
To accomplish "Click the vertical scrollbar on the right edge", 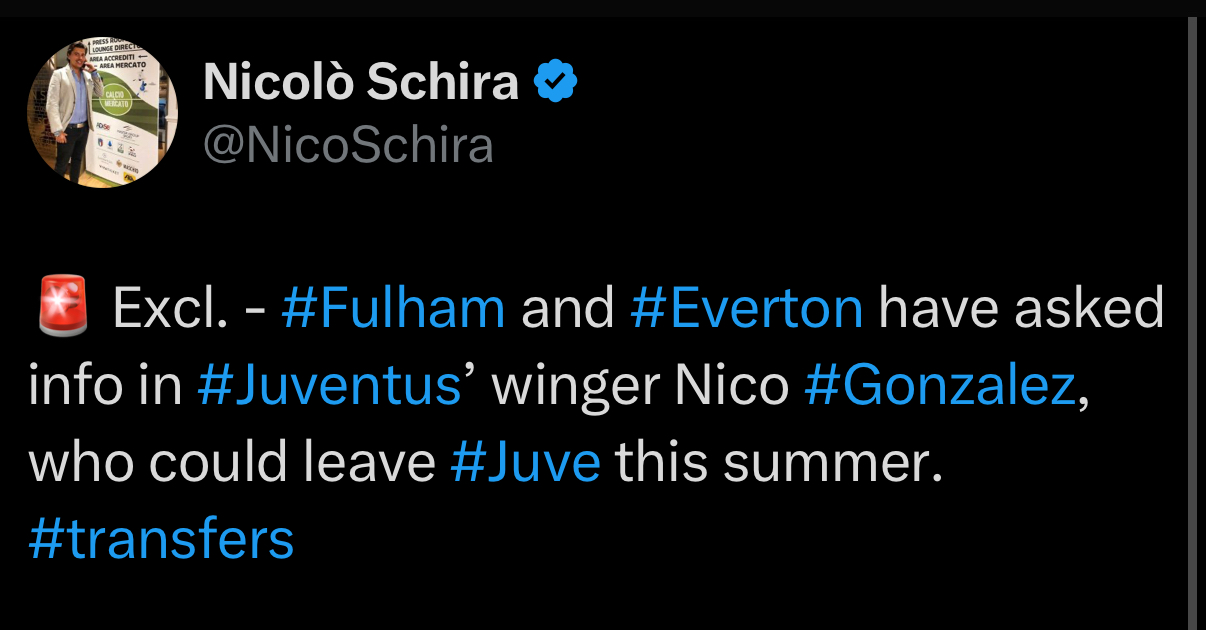I will 1191,320.
